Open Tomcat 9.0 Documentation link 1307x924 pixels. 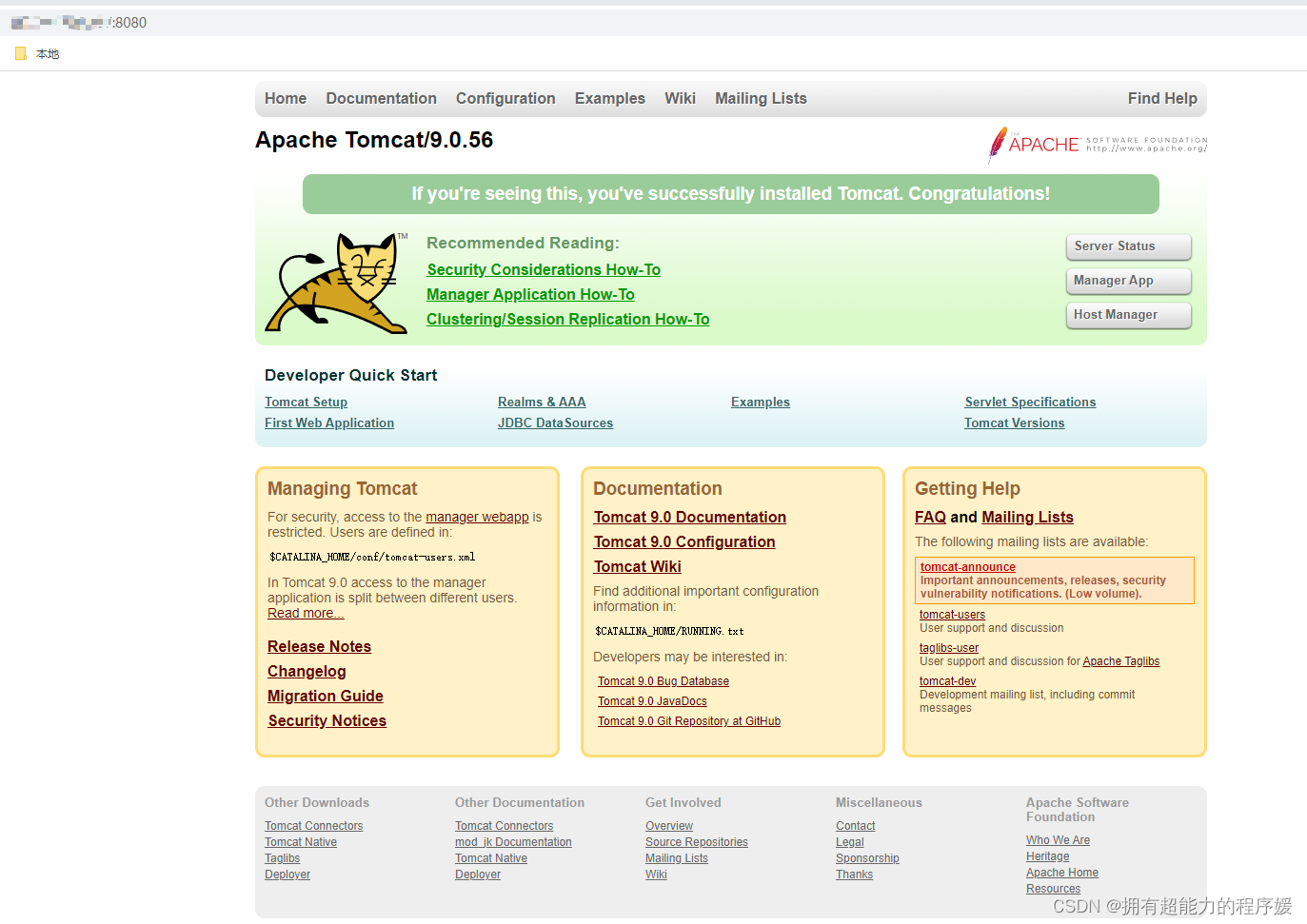tap(690, 518)
